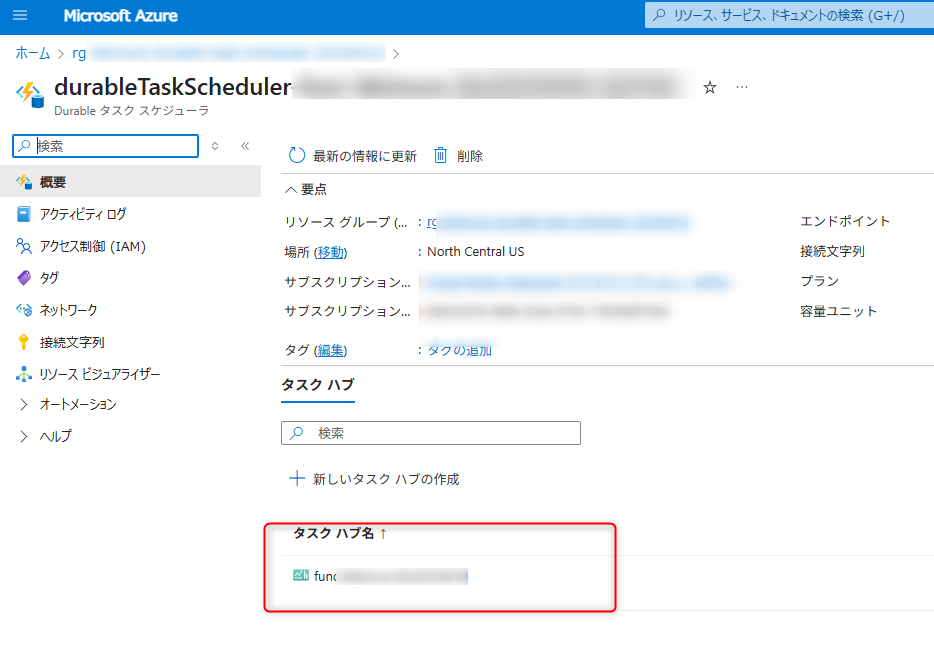Switch to the タスク ハブ tab
934x650 pixels.
point(317,385)
